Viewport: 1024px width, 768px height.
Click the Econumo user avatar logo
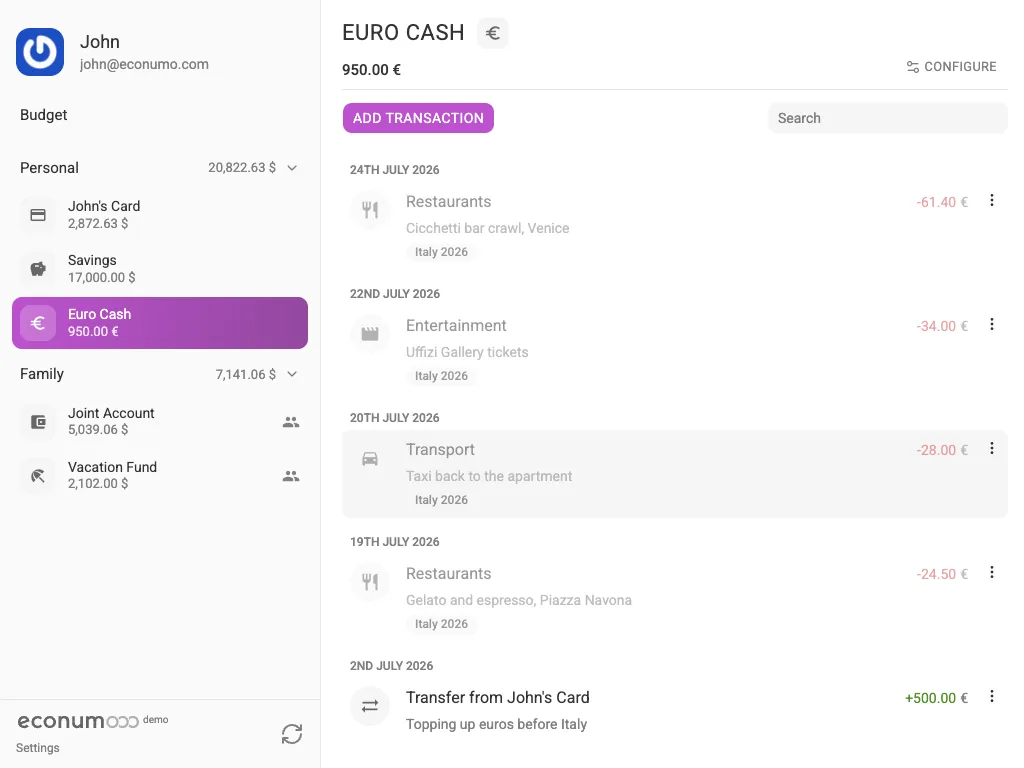40,52
